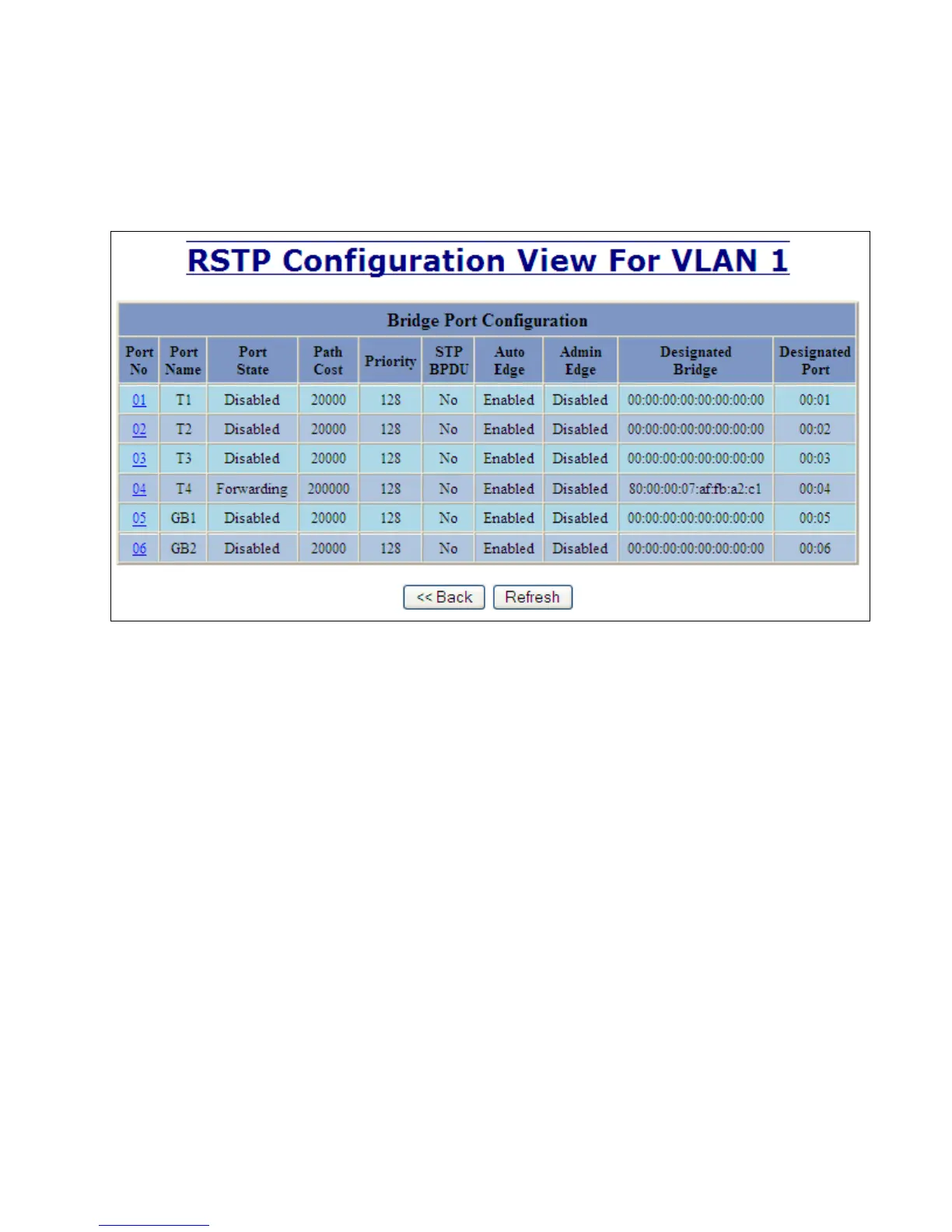Select GB1 row Disabled port state

pyautogui.click(x=252, y=518)
